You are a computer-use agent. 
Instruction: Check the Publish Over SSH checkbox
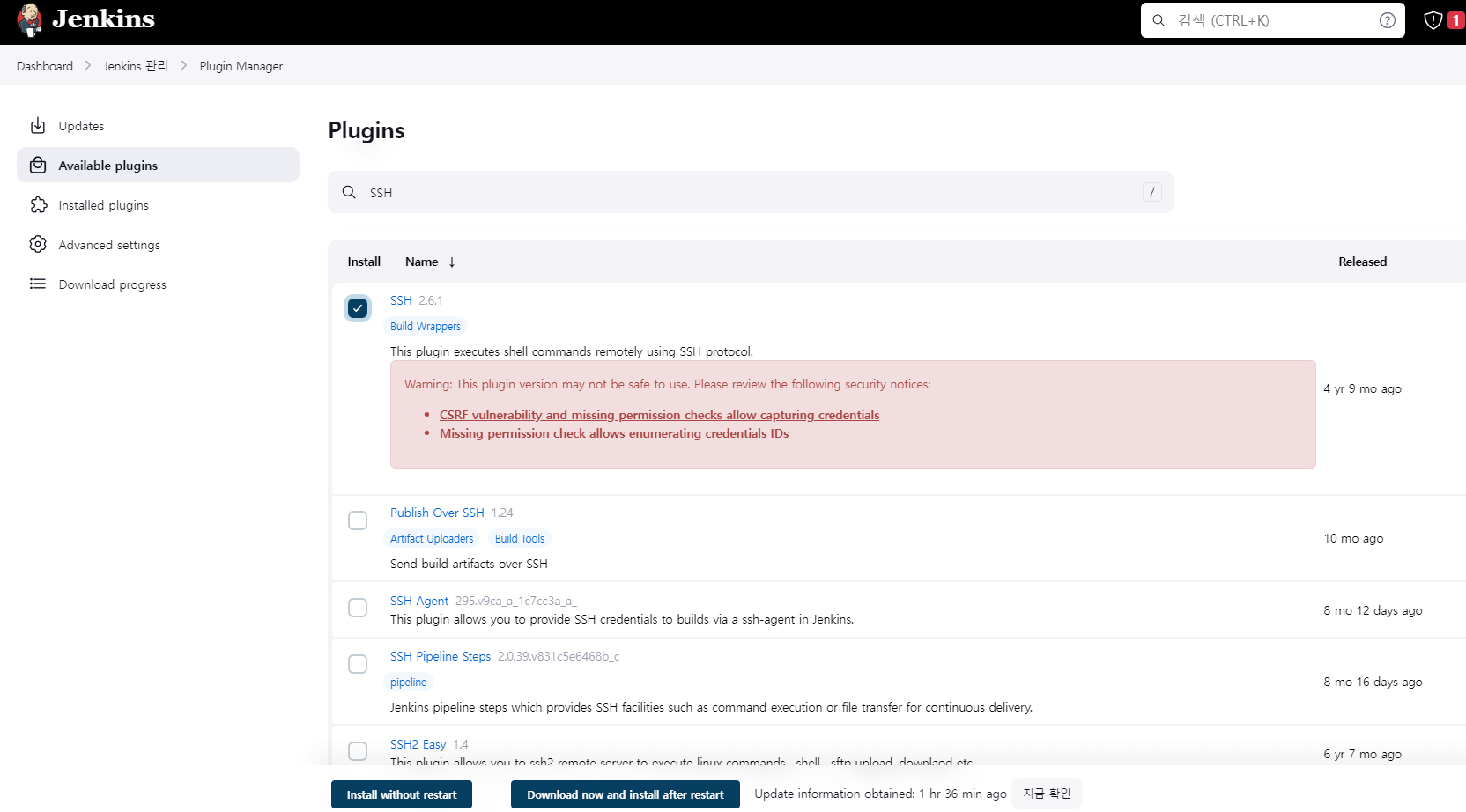(x=358, y=520)
